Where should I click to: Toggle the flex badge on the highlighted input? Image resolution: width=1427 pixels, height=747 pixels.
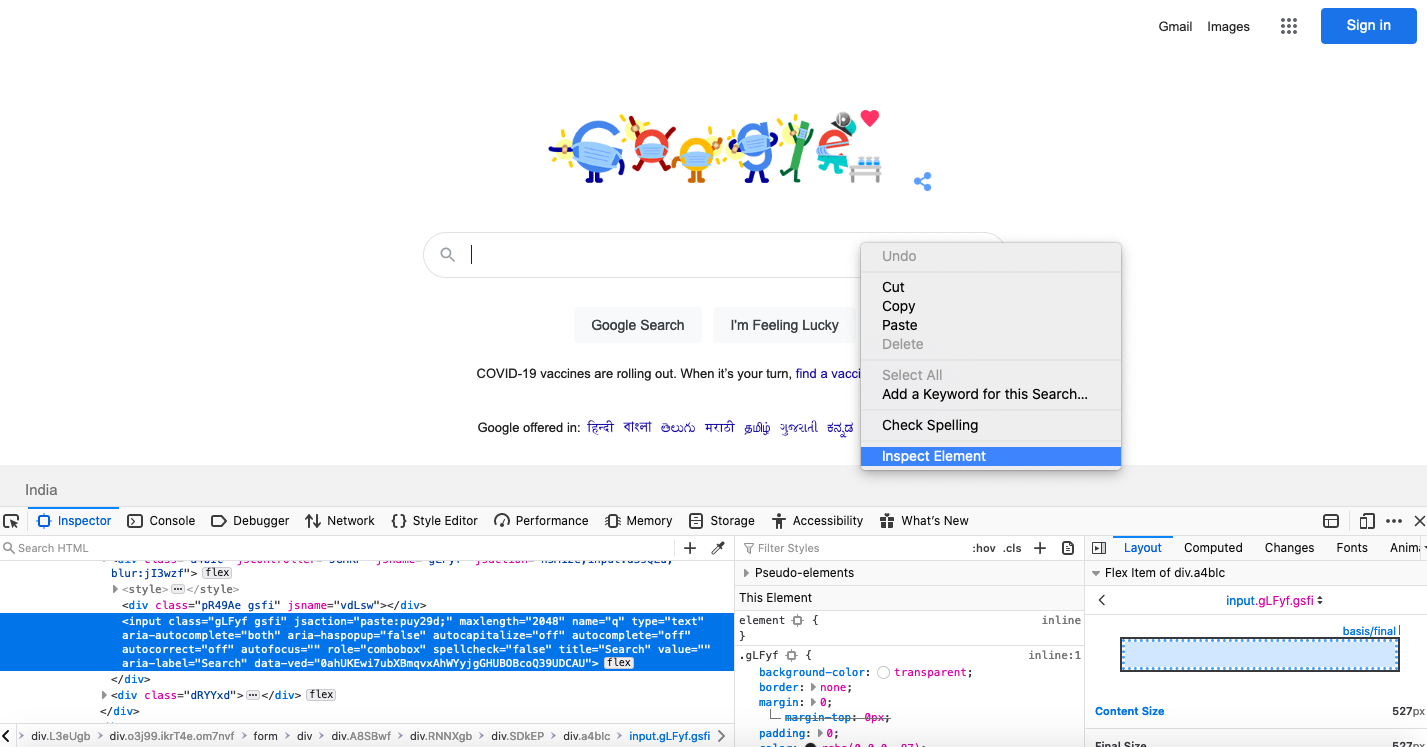coord(618,661)
